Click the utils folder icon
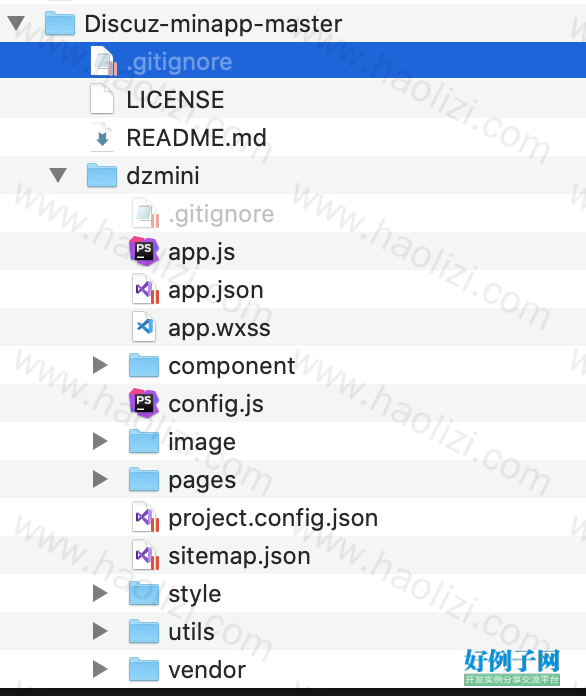 (x=144, y=631)
